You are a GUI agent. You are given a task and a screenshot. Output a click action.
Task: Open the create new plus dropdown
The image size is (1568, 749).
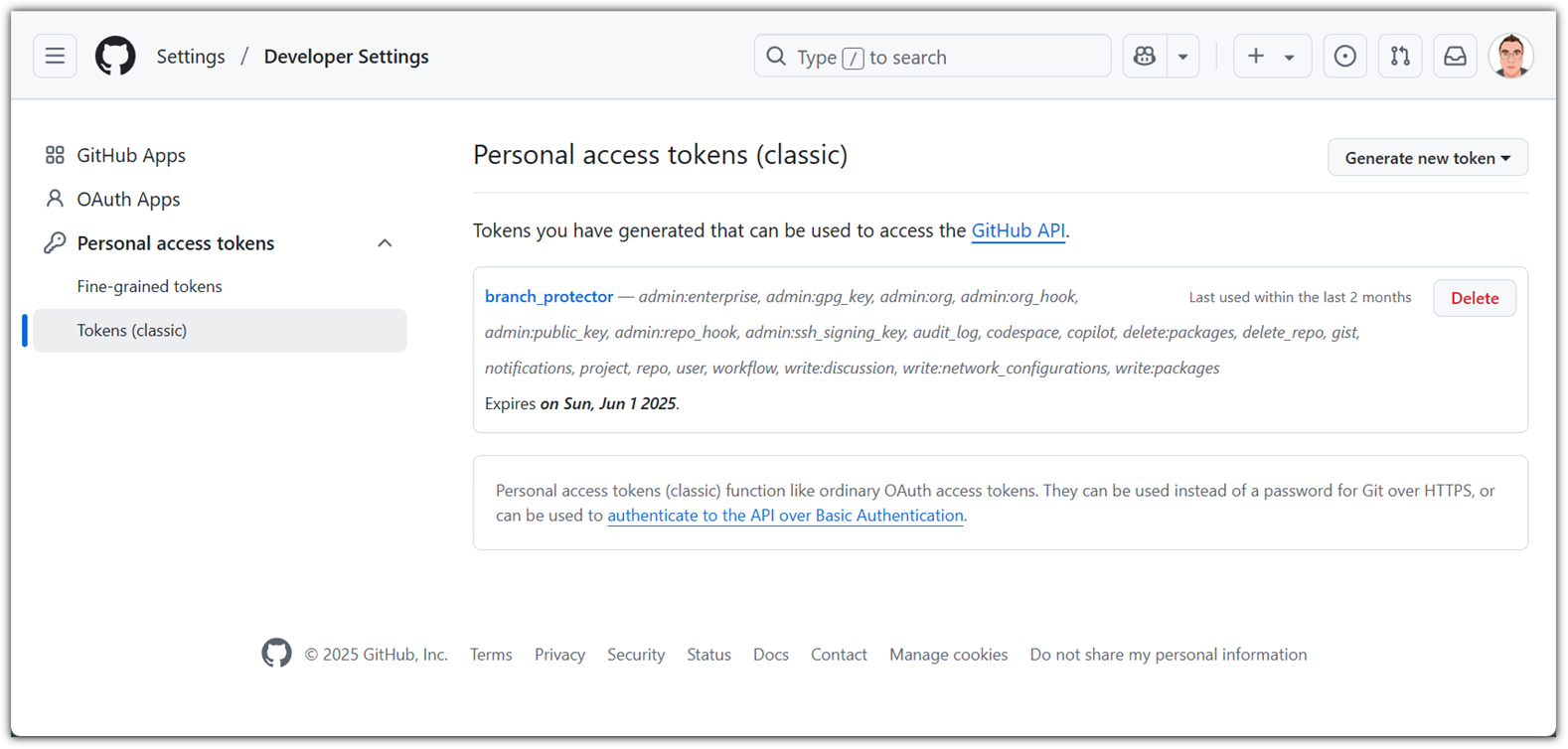(1272, 57)
